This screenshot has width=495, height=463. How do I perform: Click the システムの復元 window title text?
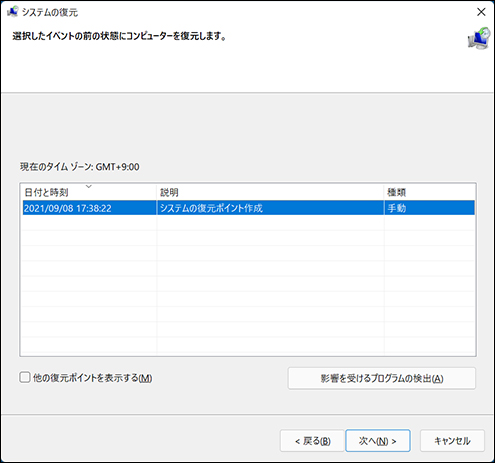pos(50,12)
